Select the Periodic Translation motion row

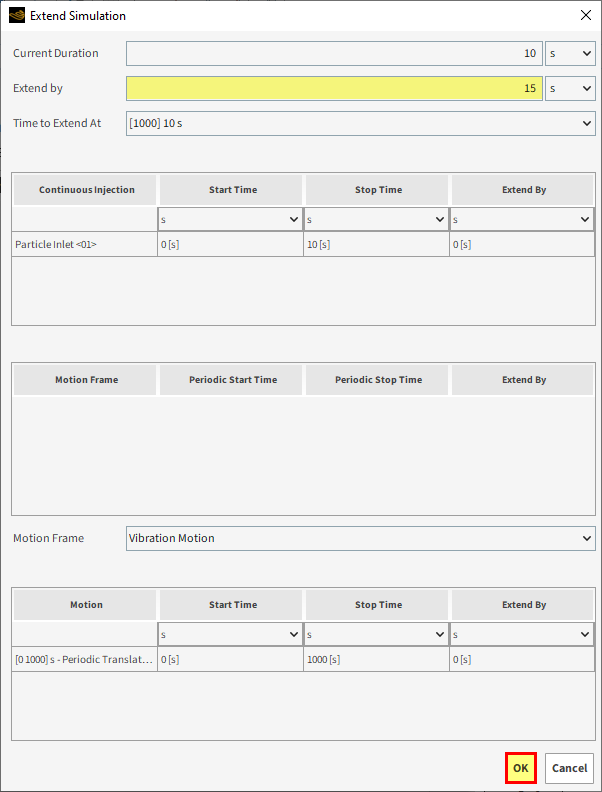303,660
